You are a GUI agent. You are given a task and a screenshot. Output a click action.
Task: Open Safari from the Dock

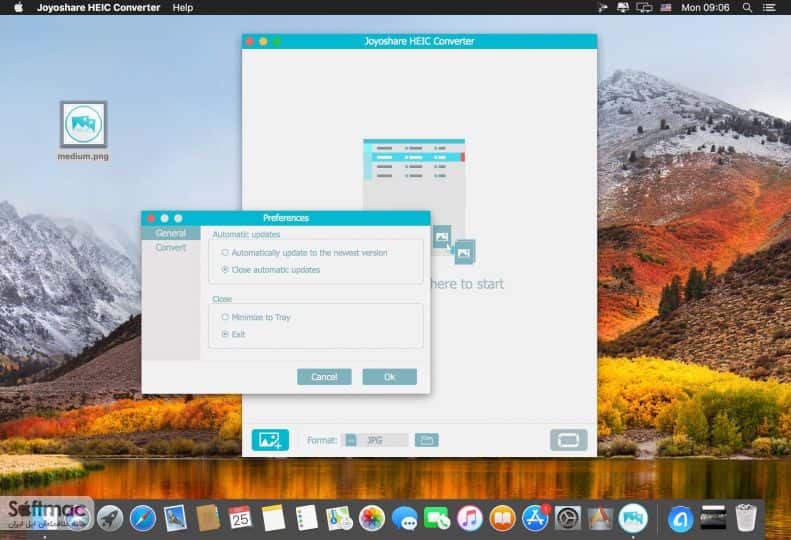pos(143,518)
